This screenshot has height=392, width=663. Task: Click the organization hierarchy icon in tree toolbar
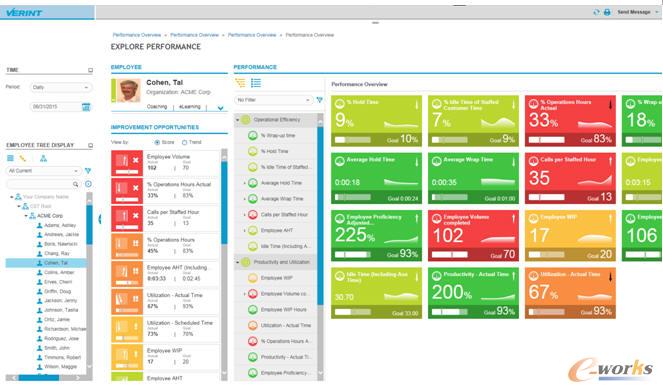(x=43, y=159)
